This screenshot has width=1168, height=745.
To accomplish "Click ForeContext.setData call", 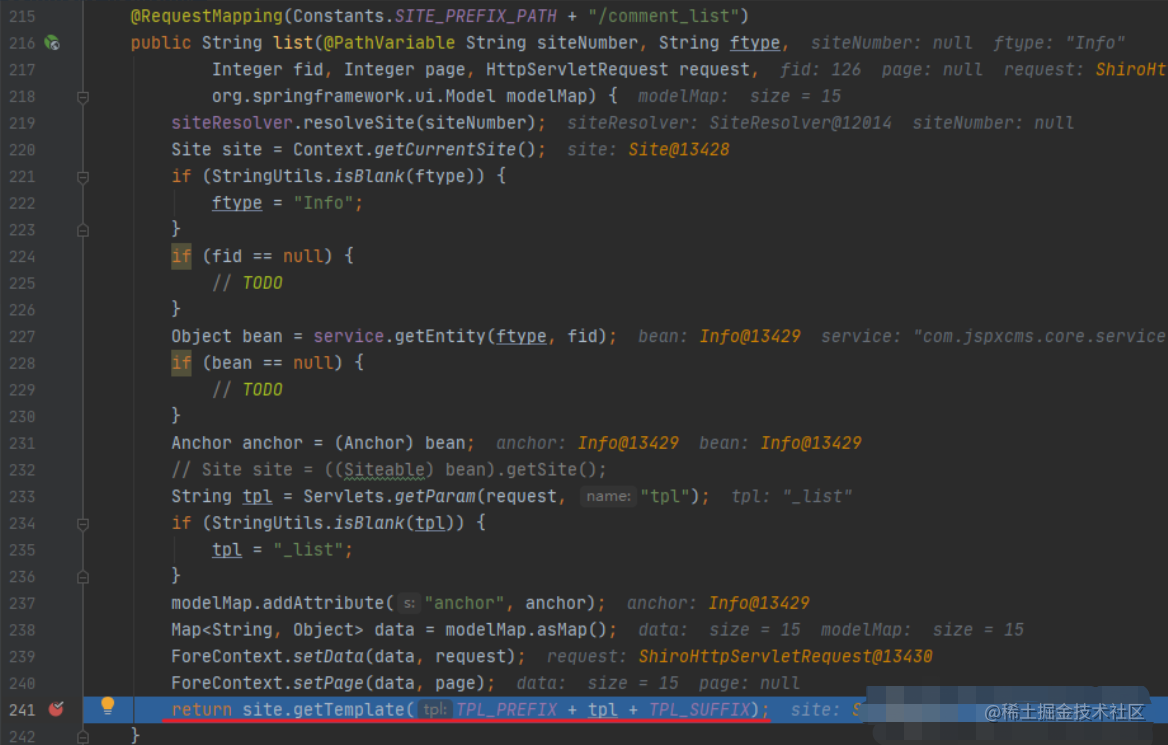I will click(267, 657).
